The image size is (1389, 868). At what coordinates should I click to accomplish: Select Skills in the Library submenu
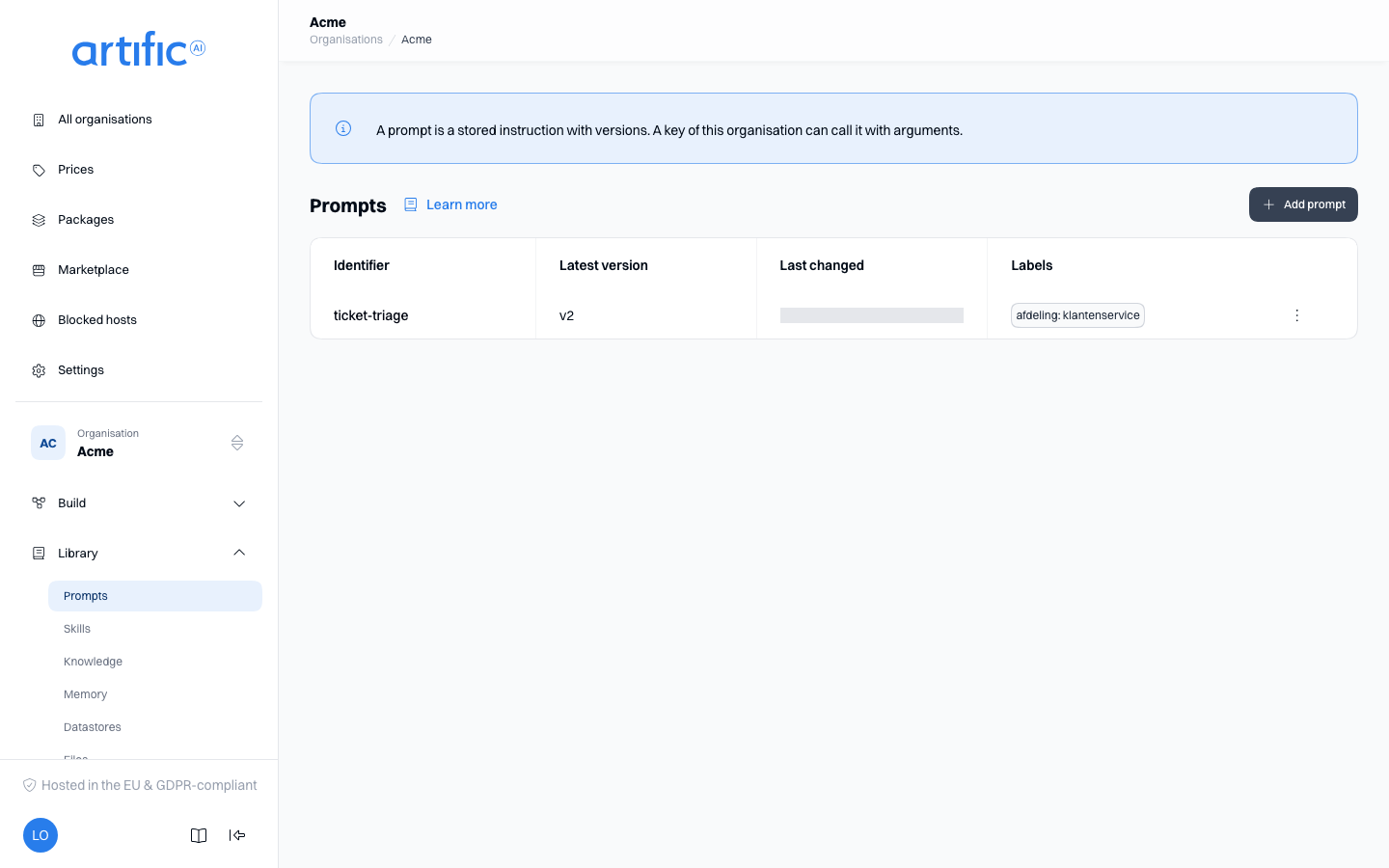tap(155, 629)
